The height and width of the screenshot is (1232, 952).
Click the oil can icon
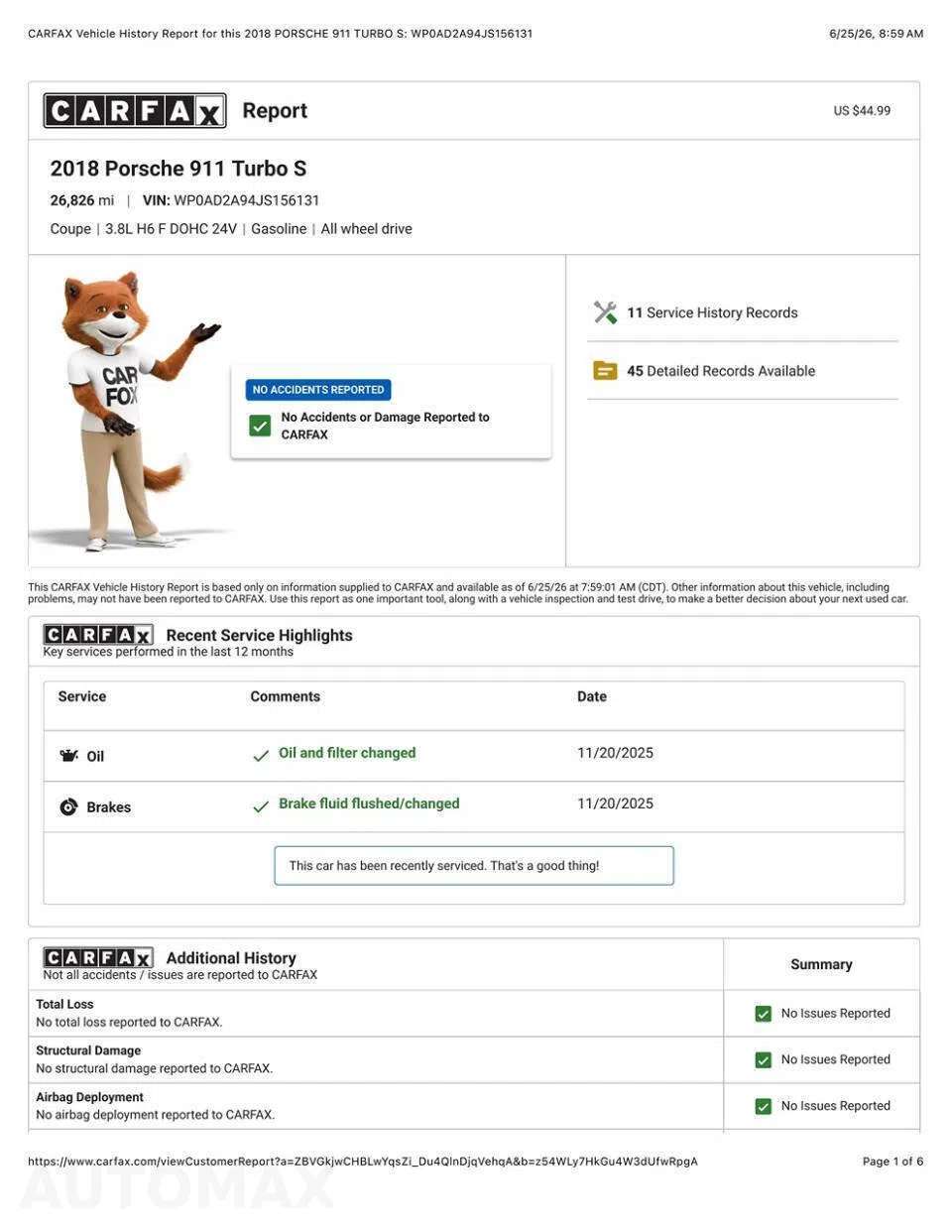coord(68,756)
